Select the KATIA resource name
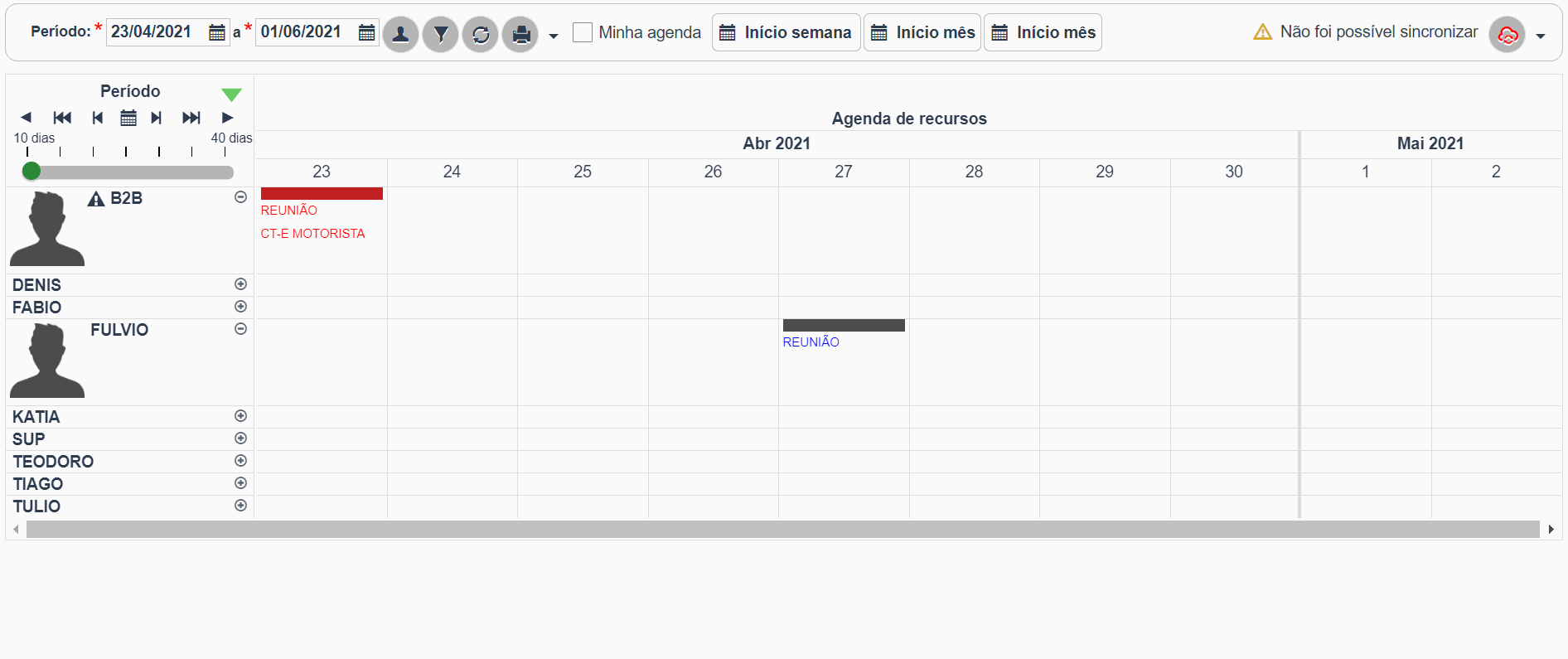 (36, 417)
